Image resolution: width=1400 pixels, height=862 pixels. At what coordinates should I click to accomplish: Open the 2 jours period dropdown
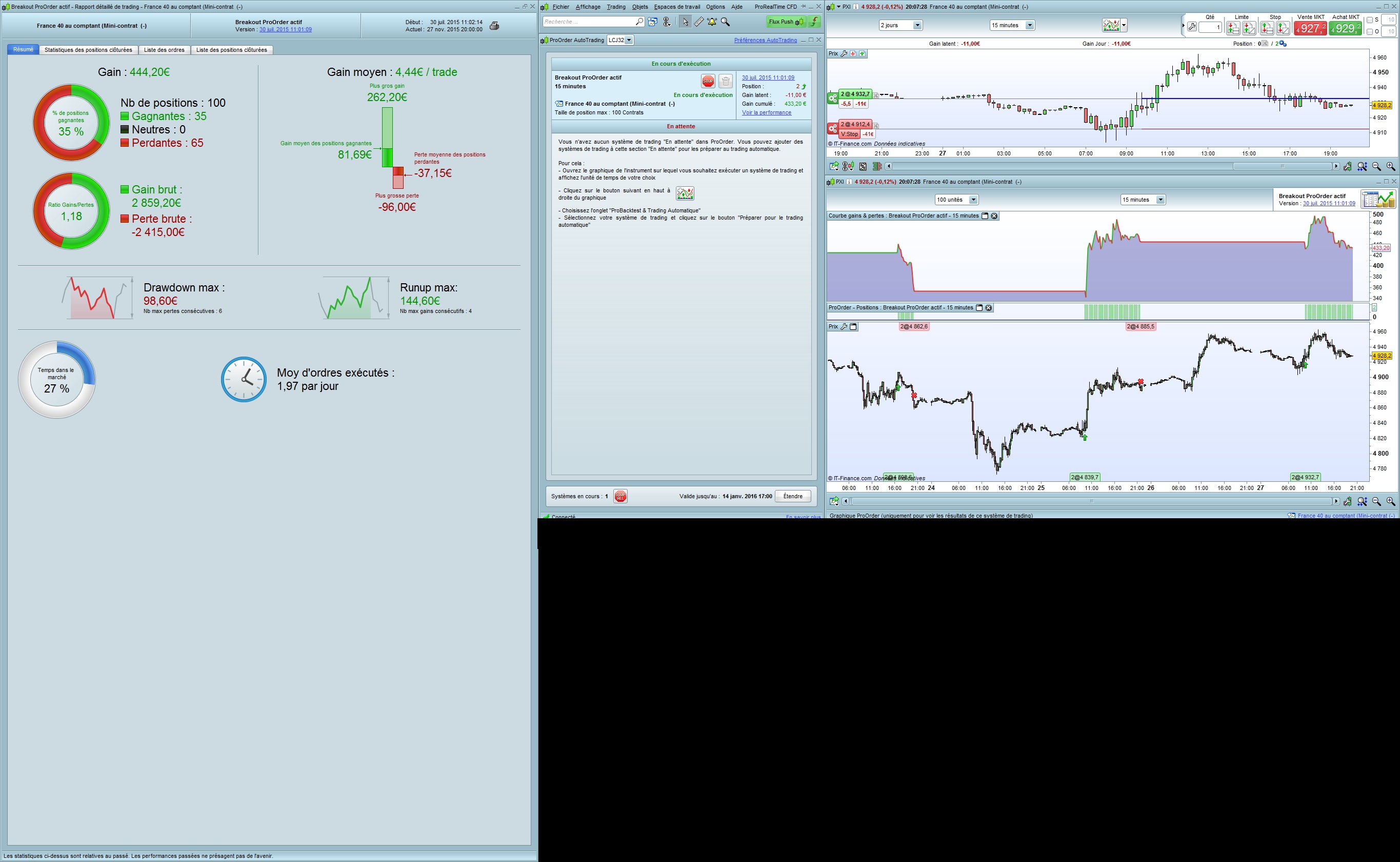click(x=917, y=25)
